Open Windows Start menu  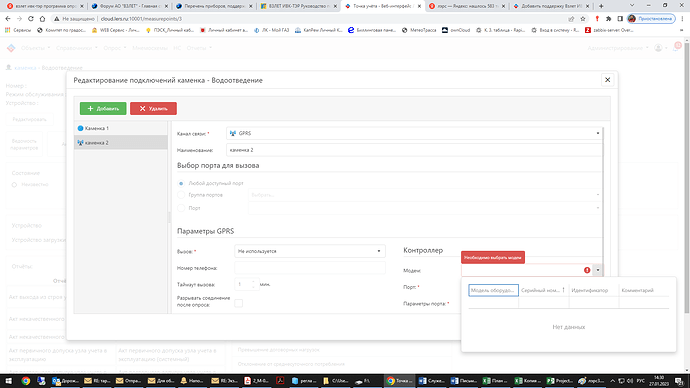[8, 381]
